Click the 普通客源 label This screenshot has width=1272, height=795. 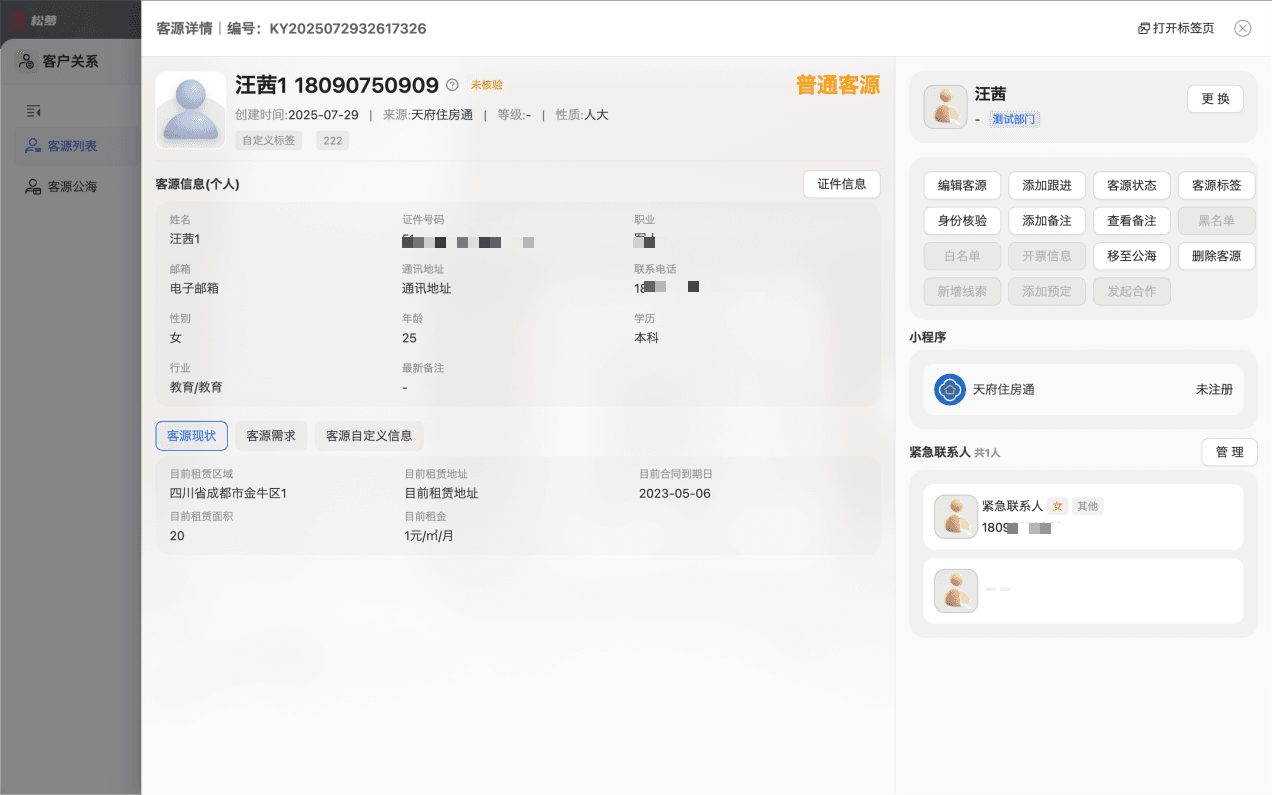(x=838, y=85)
